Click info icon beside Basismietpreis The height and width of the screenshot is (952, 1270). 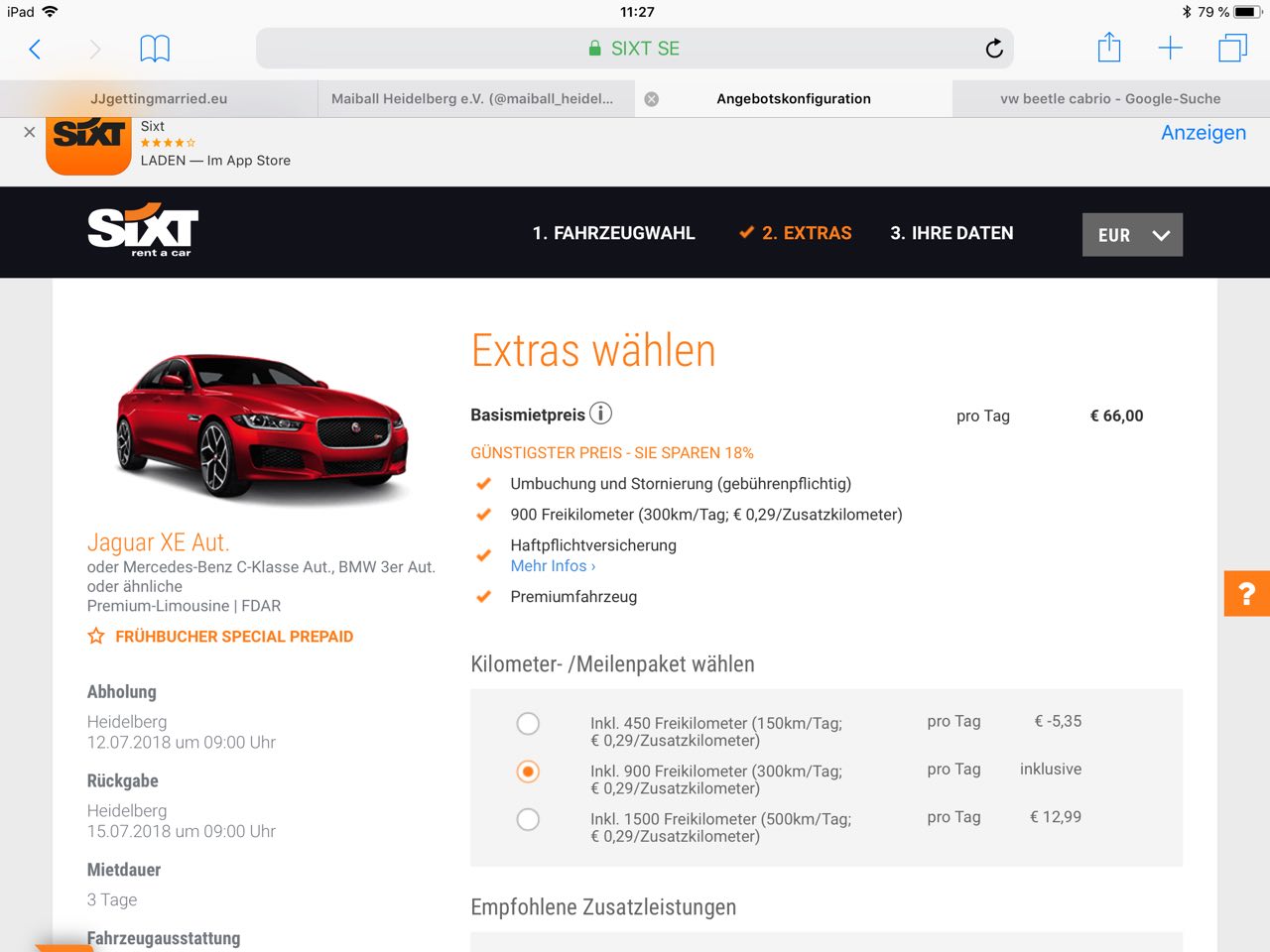point(600,414)
